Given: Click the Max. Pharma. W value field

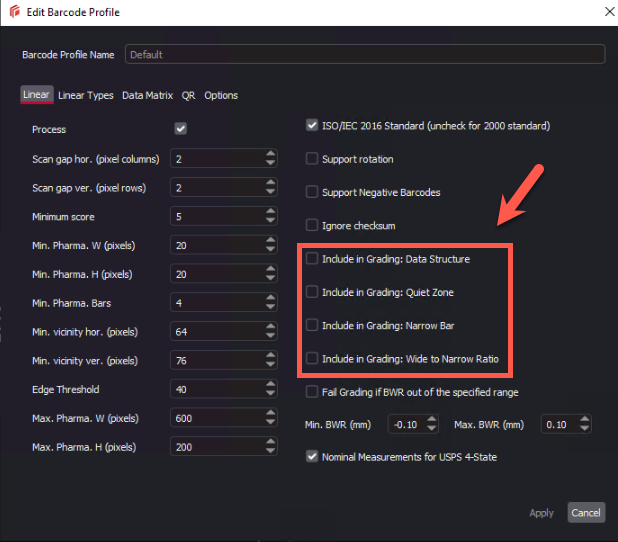Looking at the screenshot, I should [217, 418].
